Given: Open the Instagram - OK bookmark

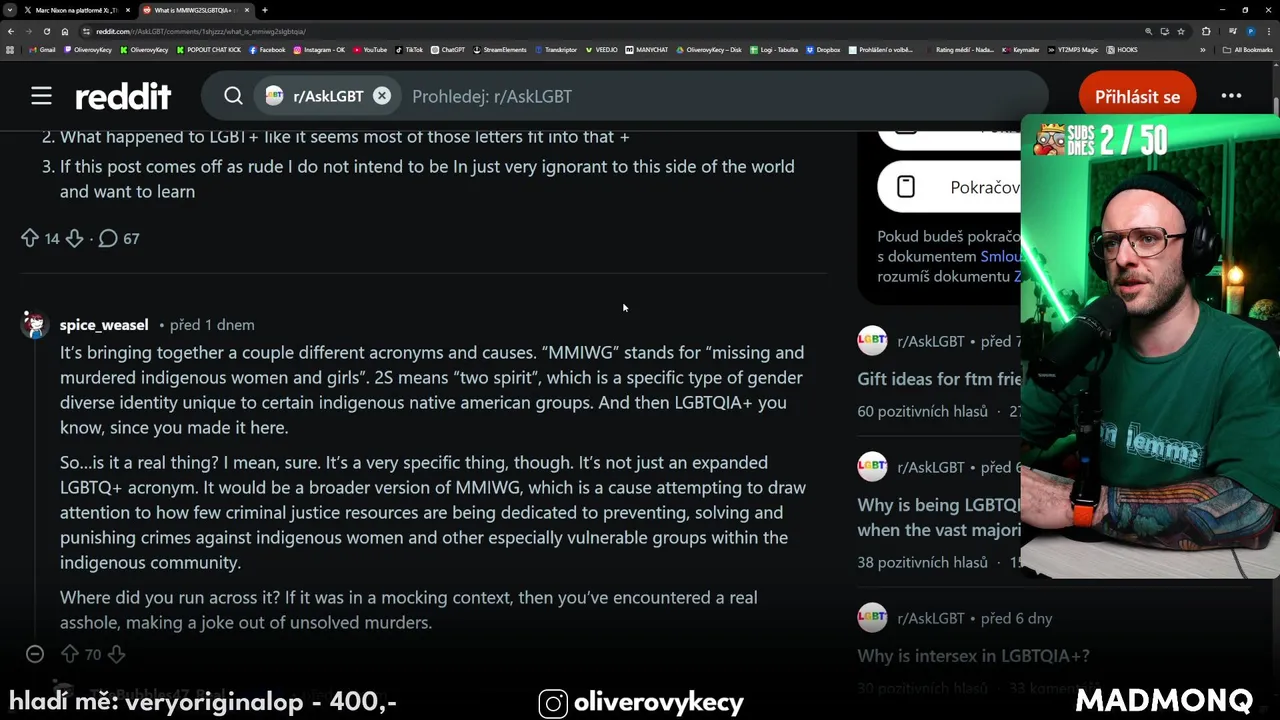Looking at the screenshot, I should pos(319,49).
